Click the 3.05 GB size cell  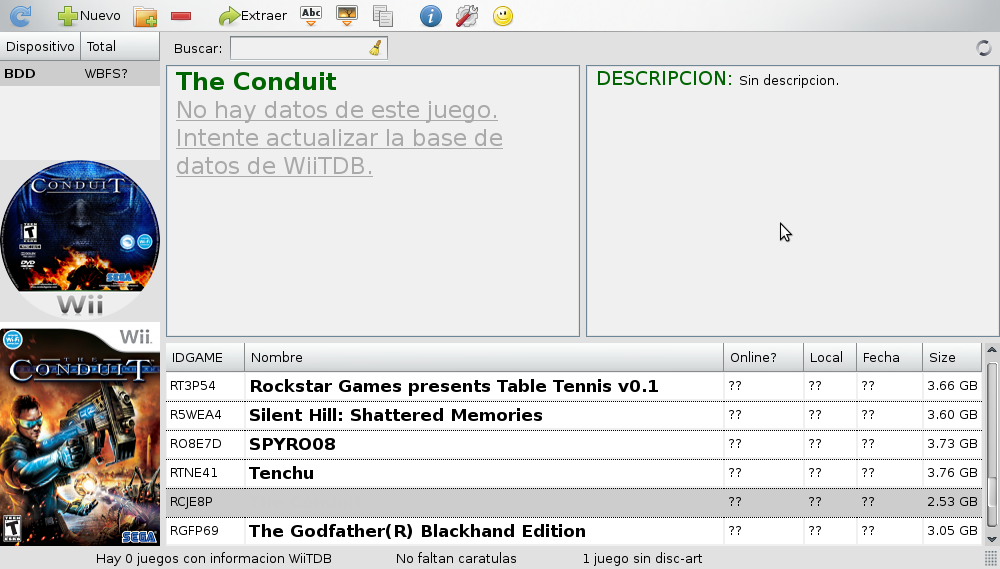click(952, 531)
